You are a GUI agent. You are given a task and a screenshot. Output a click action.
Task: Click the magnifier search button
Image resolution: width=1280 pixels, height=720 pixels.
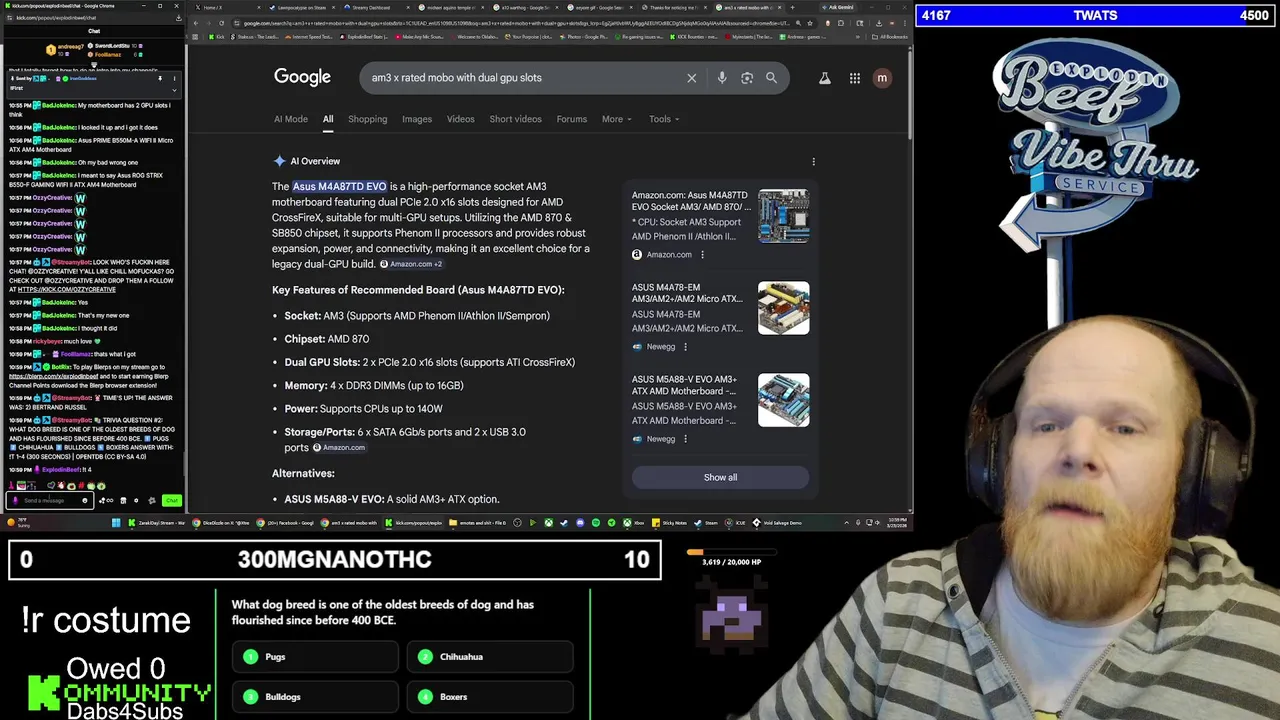tap(771, 78)
